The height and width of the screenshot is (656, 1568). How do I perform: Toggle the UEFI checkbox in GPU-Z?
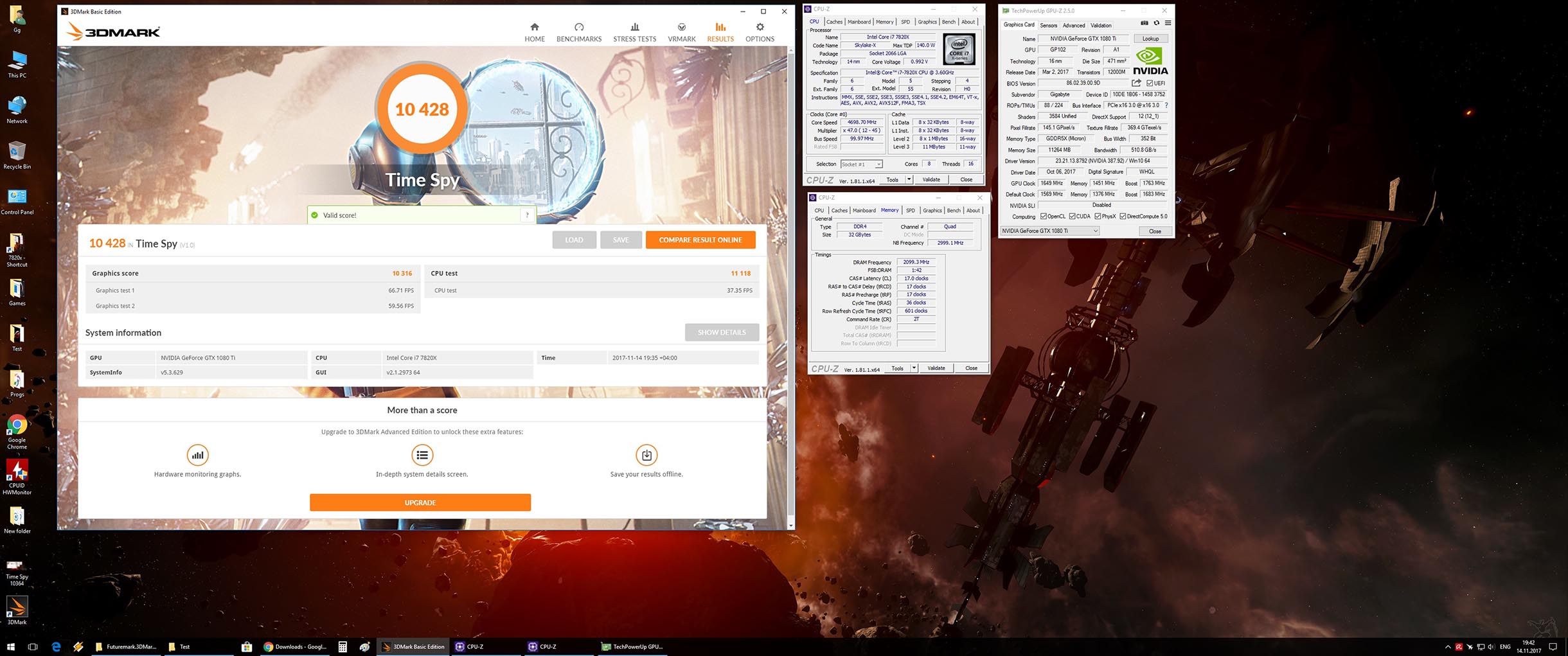[x=1150, y=83]
